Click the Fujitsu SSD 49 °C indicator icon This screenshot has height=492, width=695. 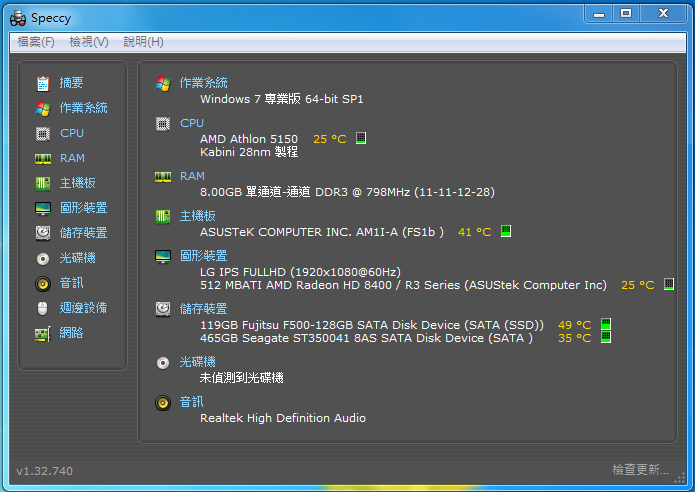605,324
